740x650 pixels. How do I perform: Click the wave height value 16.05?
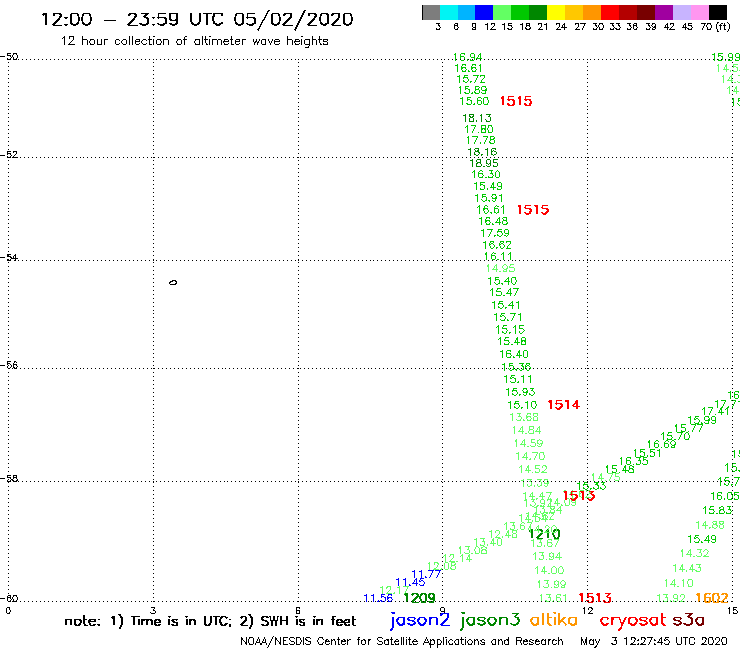725,496
